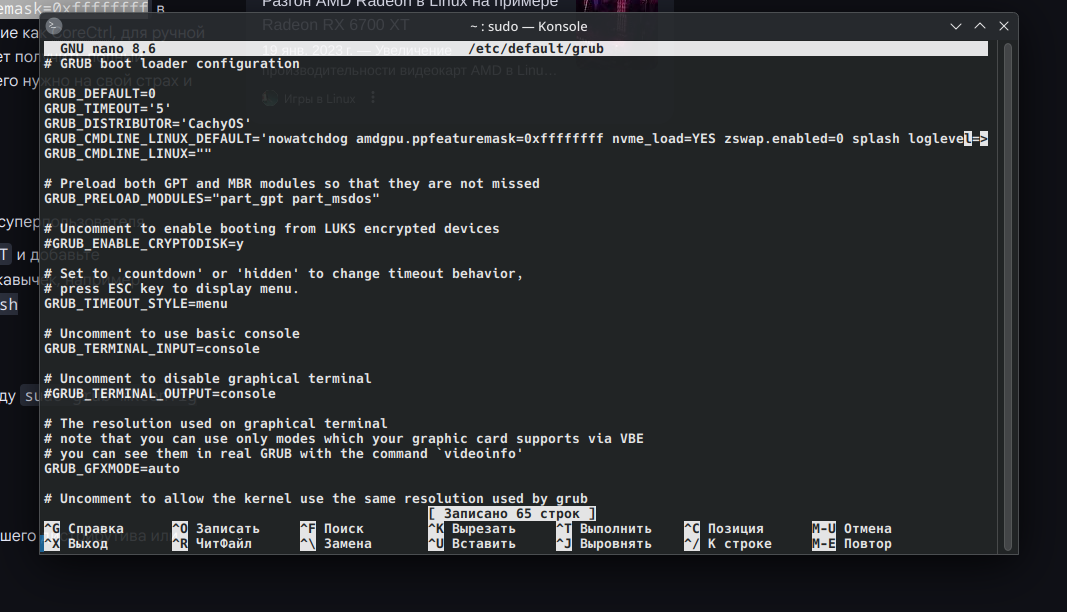Click the M-U Отмена shortcut
Screen dimensions: 1067x612
click(x=852, y=528)
